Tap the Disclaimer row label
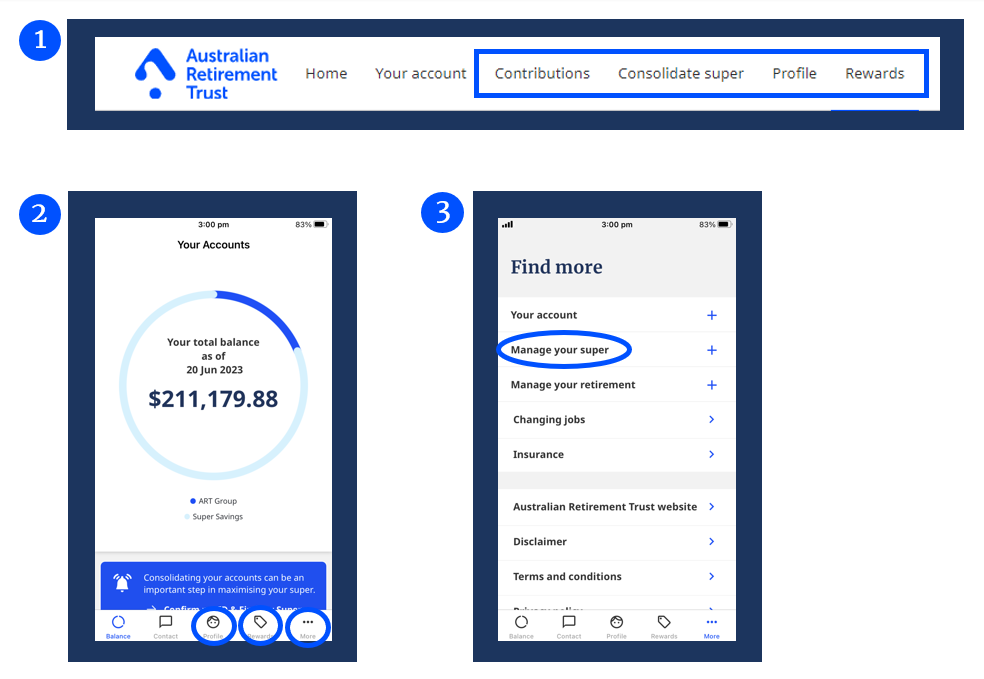Image resolution: width=984 pixels, height=679 pixels. pyautogui.click(x=540, y=542)
